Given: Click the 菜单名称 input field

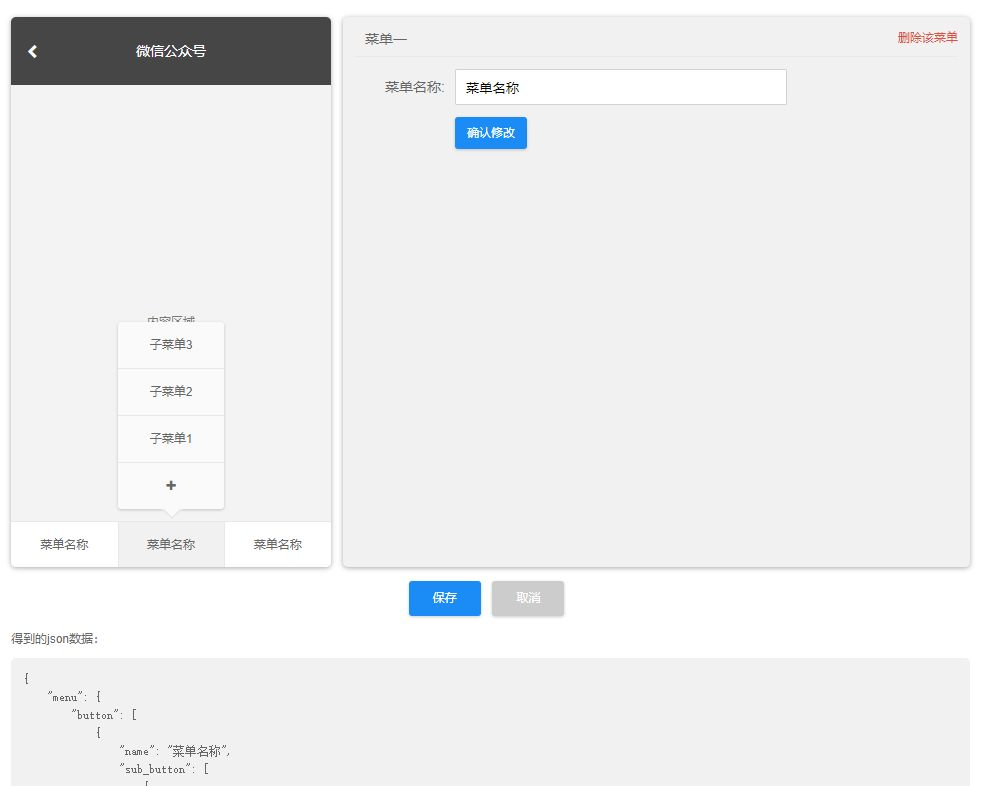Looking at the screenshot, I should [621, 87].
